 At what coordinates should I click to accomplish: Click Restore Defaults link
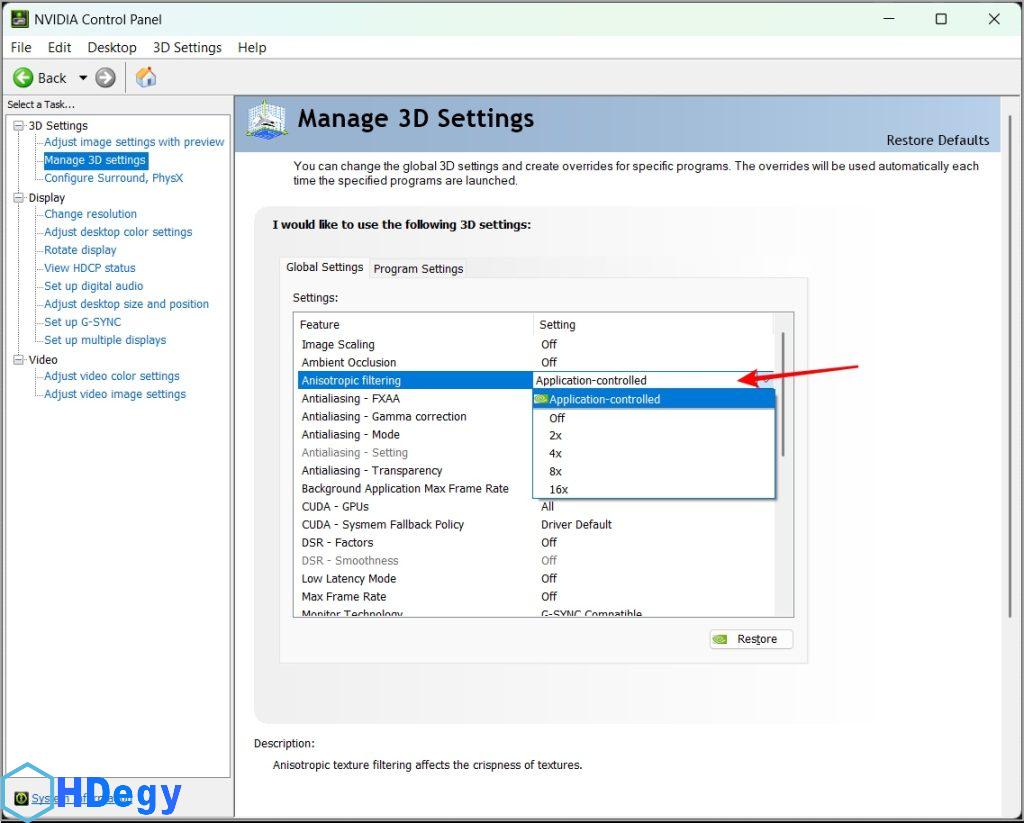[x=937, y=140]
